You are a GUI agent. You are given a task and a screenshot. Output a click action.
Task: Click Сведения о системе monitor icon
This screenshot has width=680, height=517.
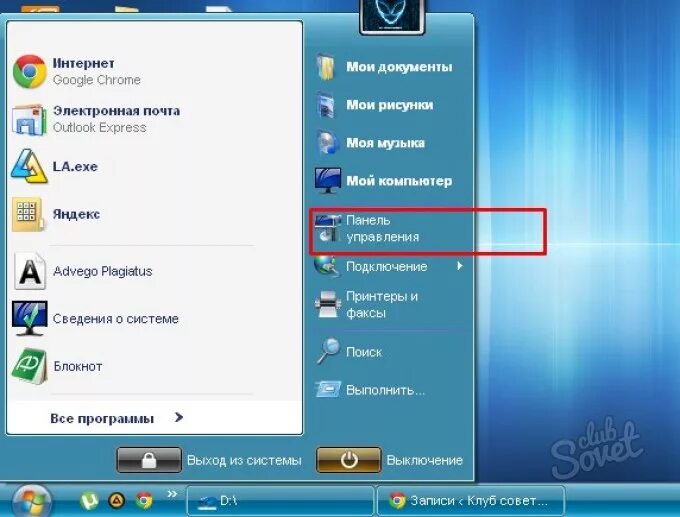pyautogui.click(x=29, y=318)
